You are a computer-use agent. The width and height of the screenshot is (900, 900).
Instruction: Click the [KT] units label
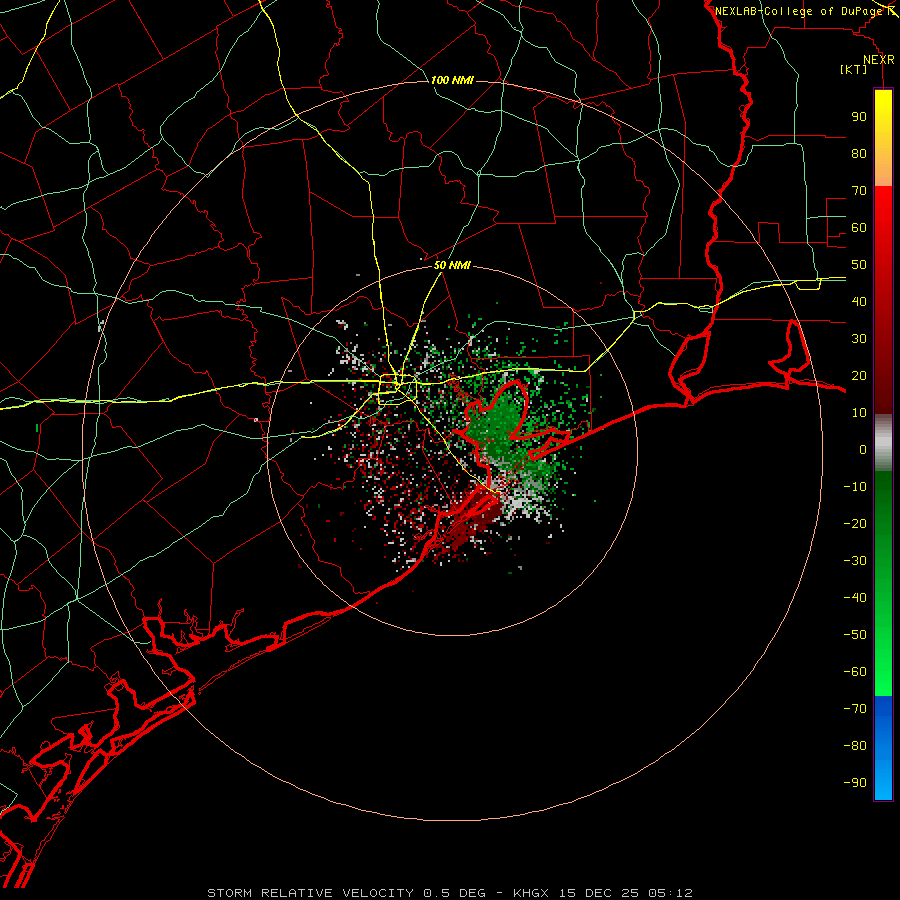(x=854, y=69)
